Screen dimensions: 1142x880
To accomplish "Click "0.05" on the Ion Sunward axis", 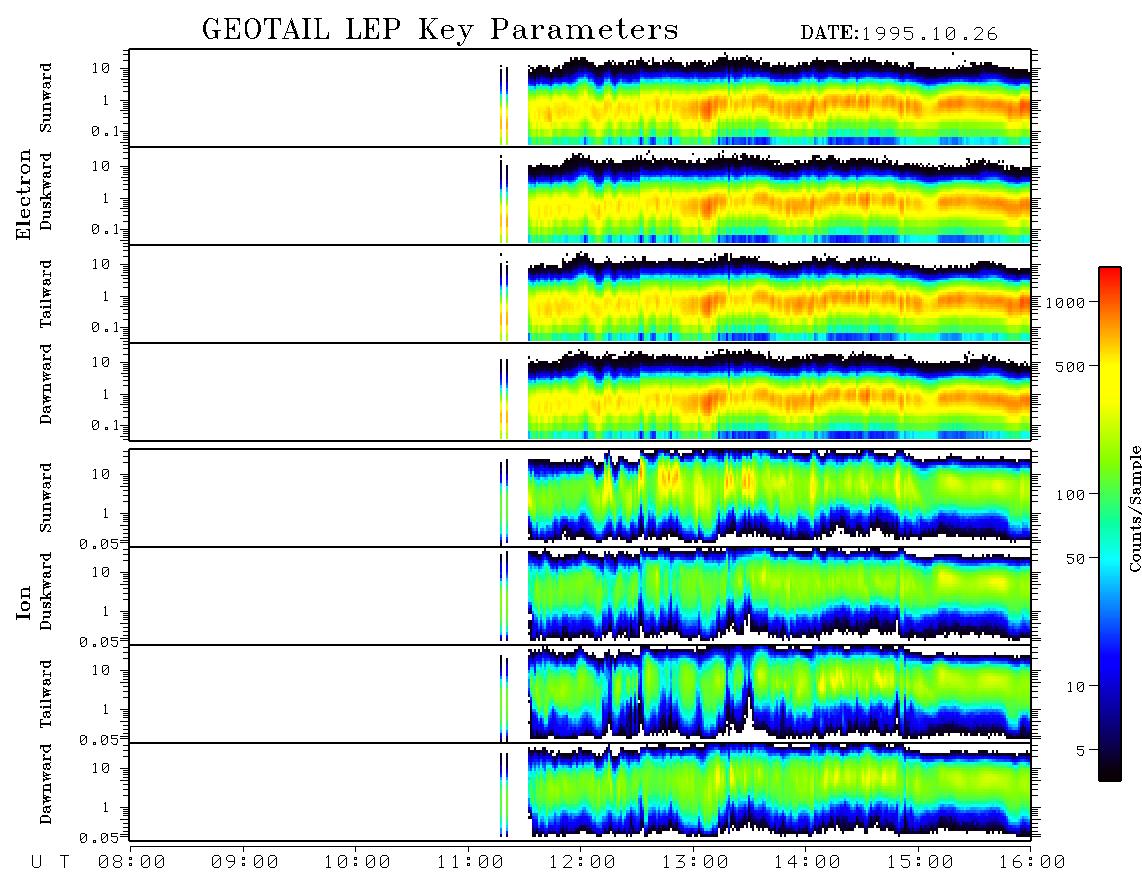I will point(99,544).
